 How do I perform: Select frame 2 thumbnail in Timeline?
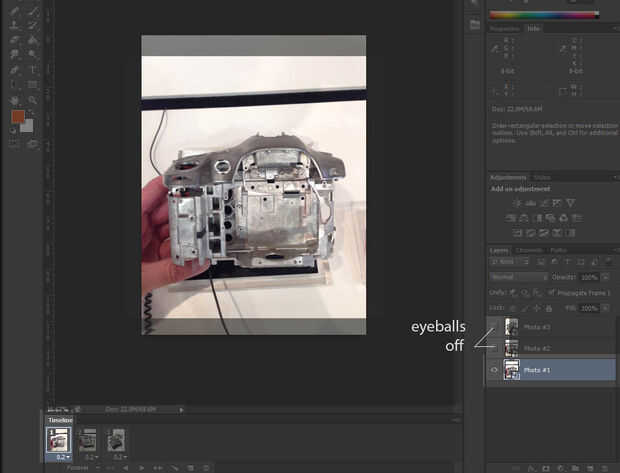(x=87, y=440)
